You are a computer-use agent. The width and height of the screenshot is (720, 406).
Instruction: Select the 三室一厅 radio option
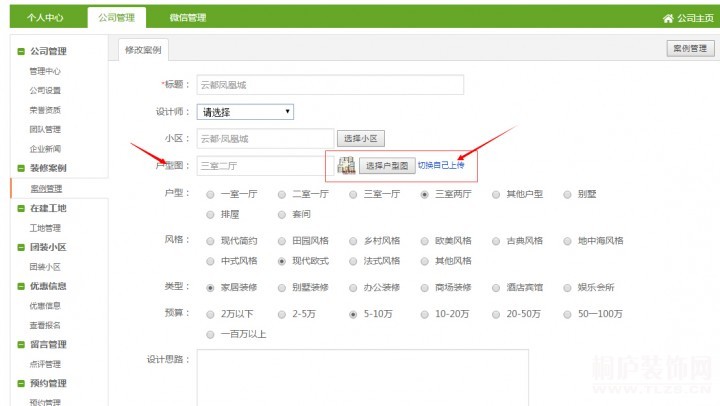click(x=355, y=194)
